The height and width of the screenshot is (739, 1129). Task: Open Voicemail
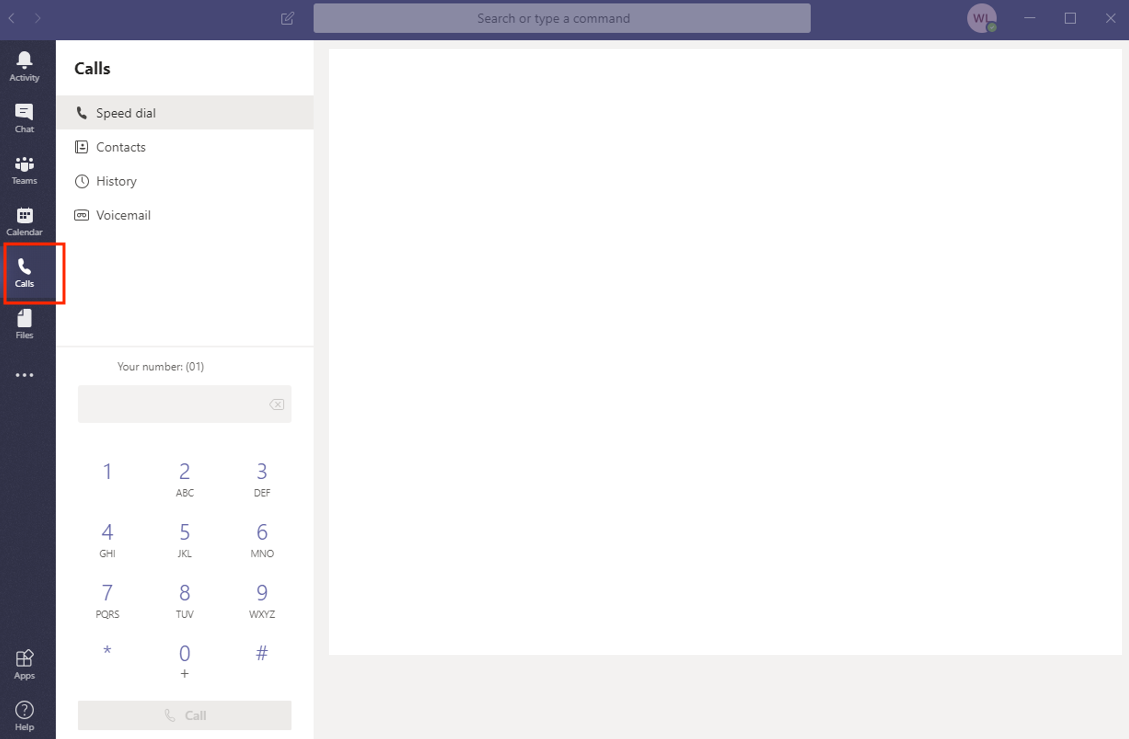click(x=185, y=215)
